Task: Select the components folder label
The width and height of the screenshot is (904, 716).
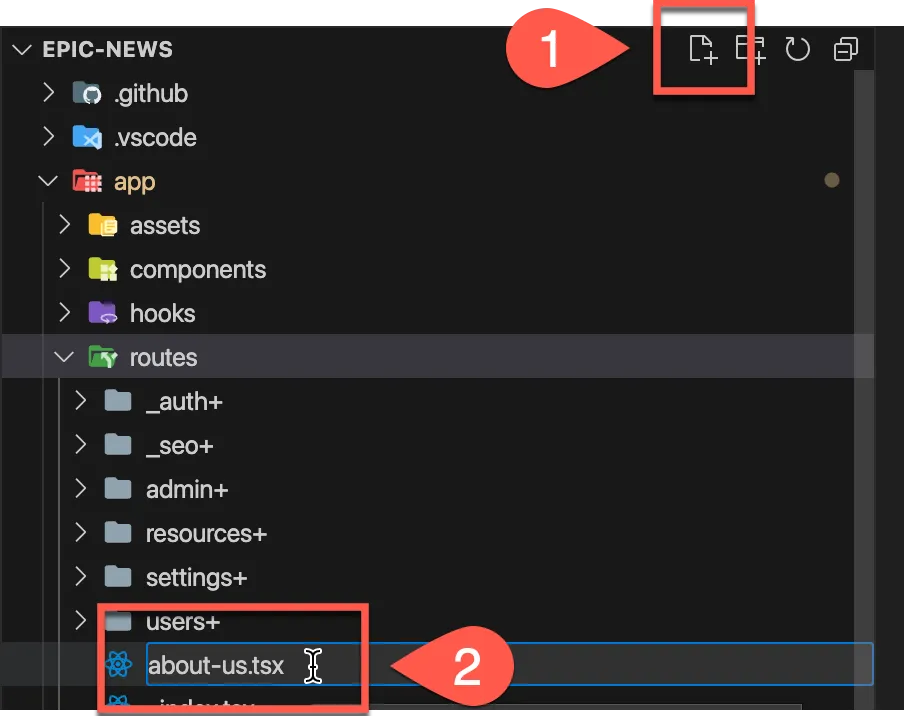Action: [x=198, y=270]
